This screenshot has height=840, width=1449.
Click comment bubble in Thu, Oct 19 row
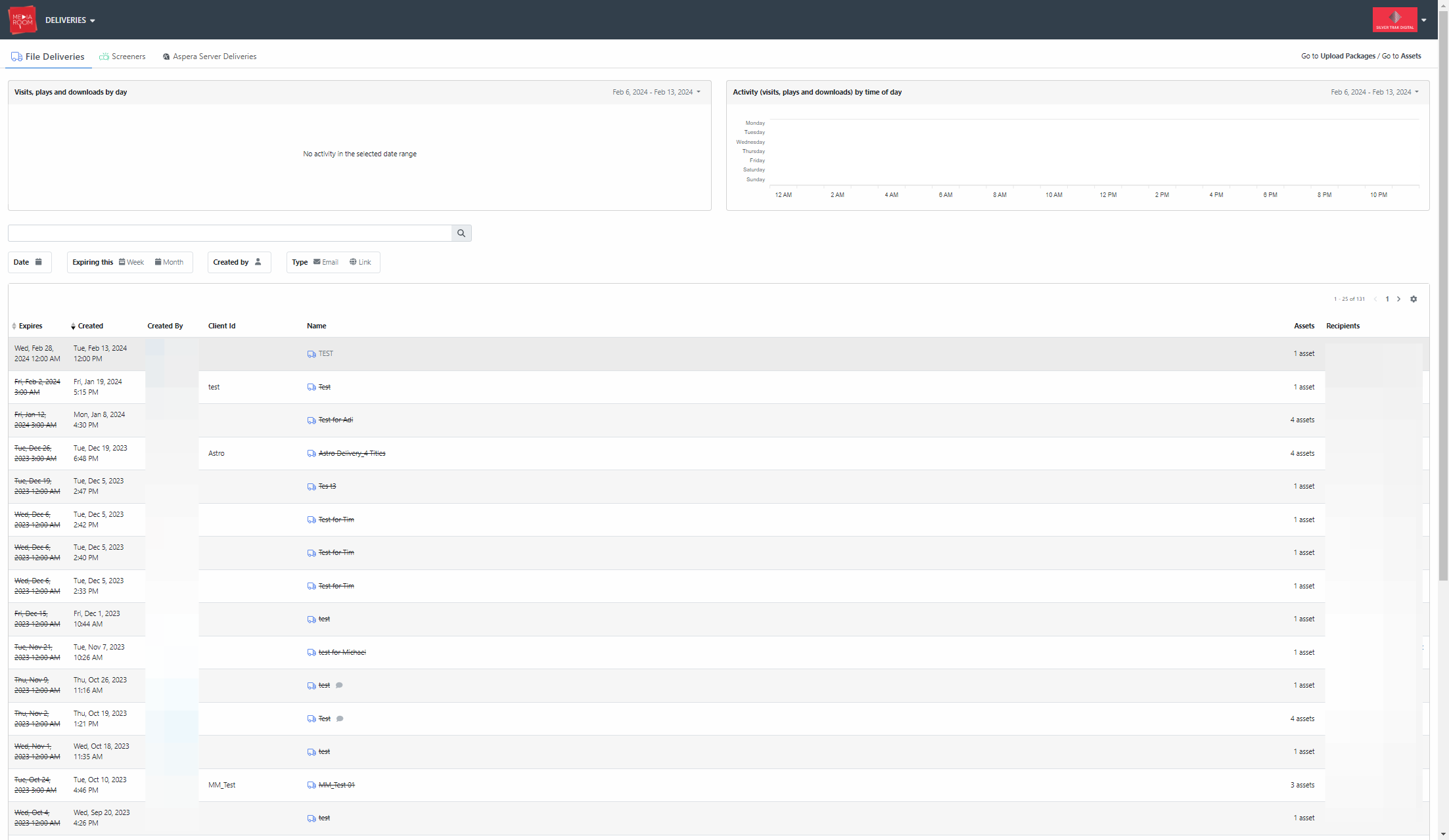point(340,718)
